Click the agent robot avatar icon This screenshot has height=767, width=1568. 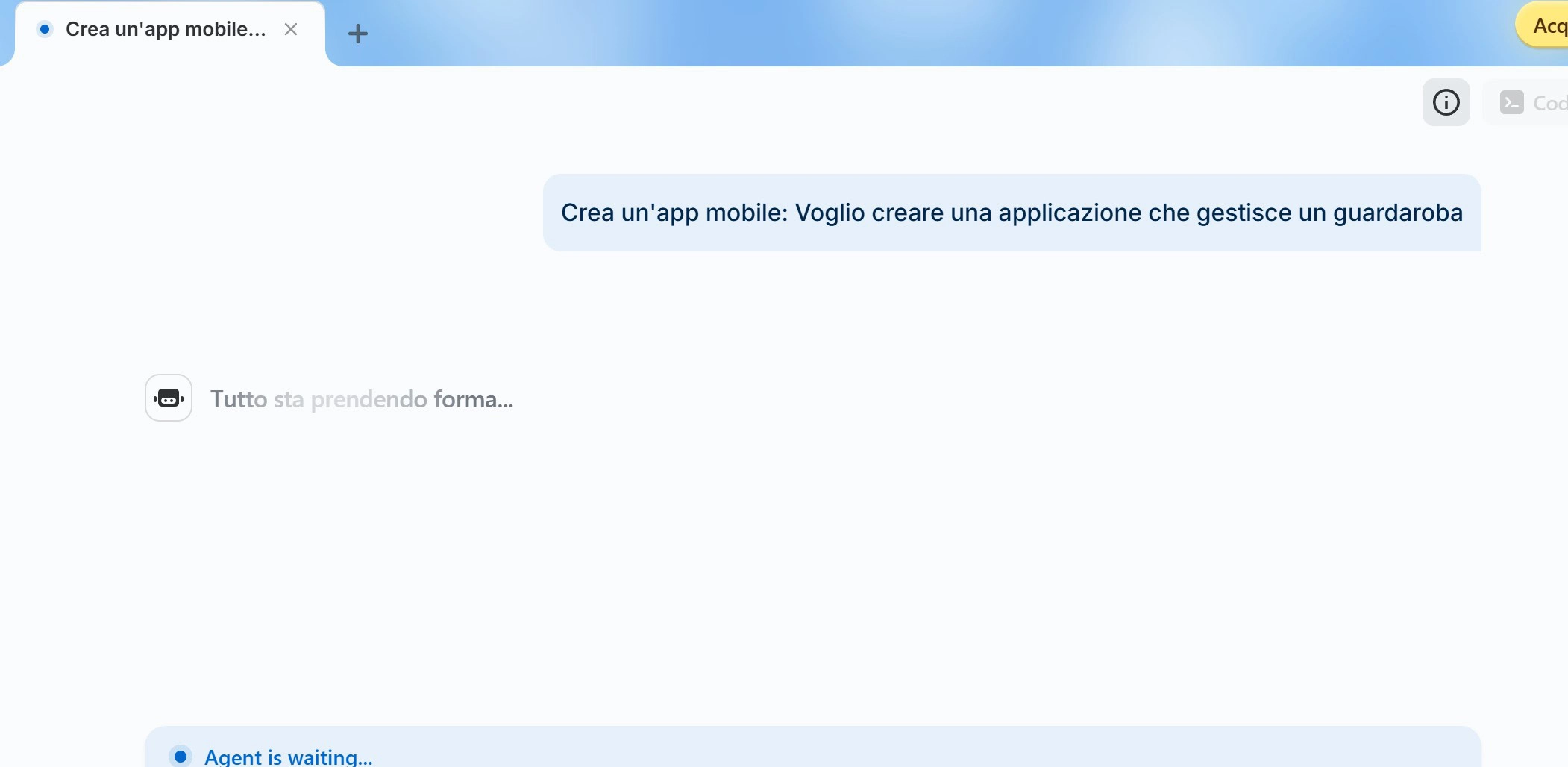point(169,398)
